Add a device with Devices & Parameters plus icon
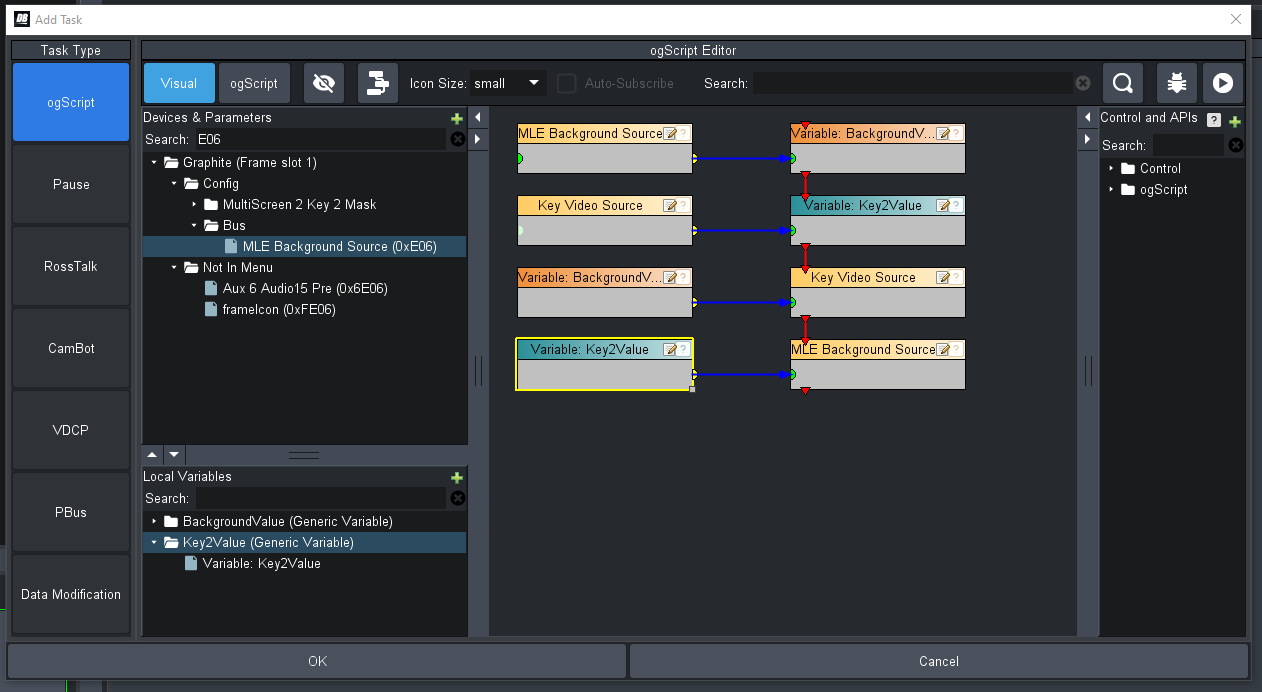1262x692 pixels. coord(457,118)
